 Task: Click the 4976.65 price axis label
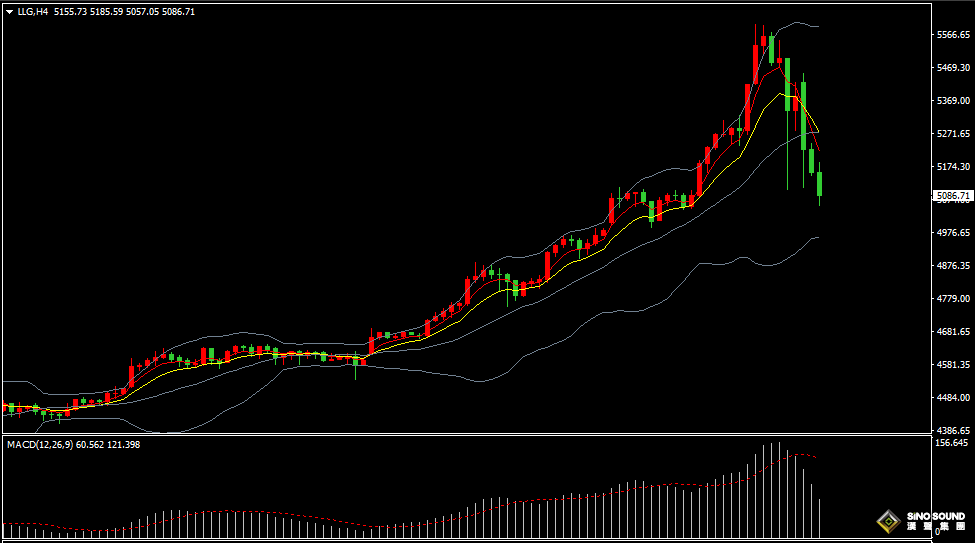point(952,233)
